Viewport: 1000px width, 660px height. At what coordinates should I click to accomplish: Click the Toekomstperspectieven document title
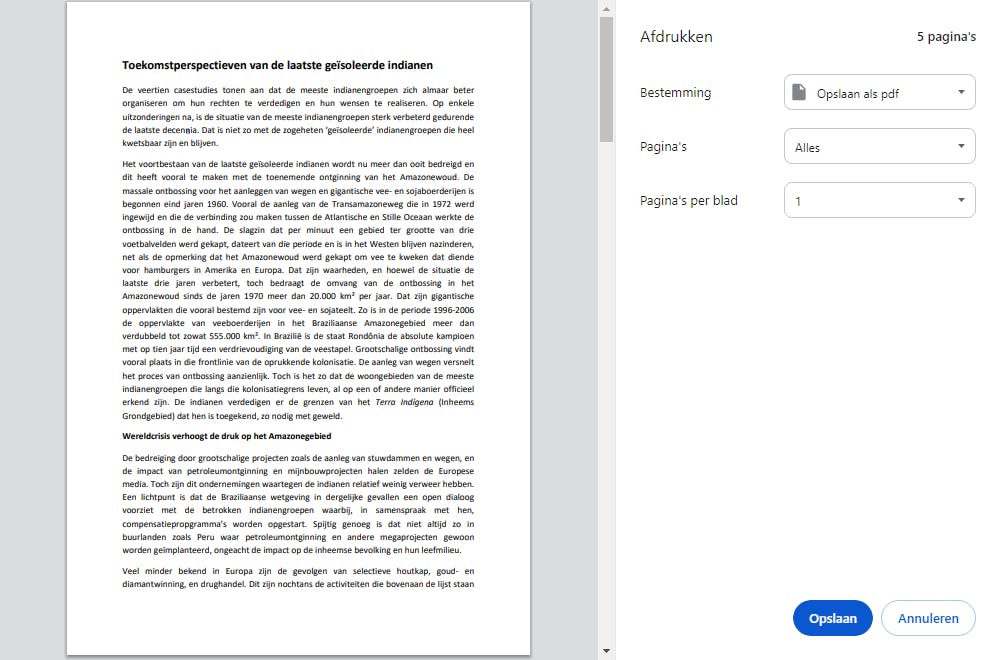(277, 65)
